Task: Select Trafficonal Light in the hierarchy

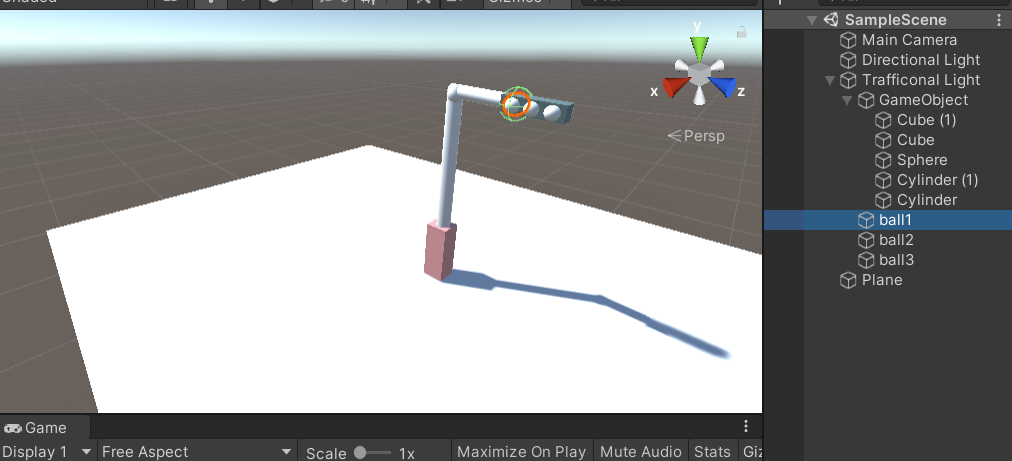Action: click(921, 80)
